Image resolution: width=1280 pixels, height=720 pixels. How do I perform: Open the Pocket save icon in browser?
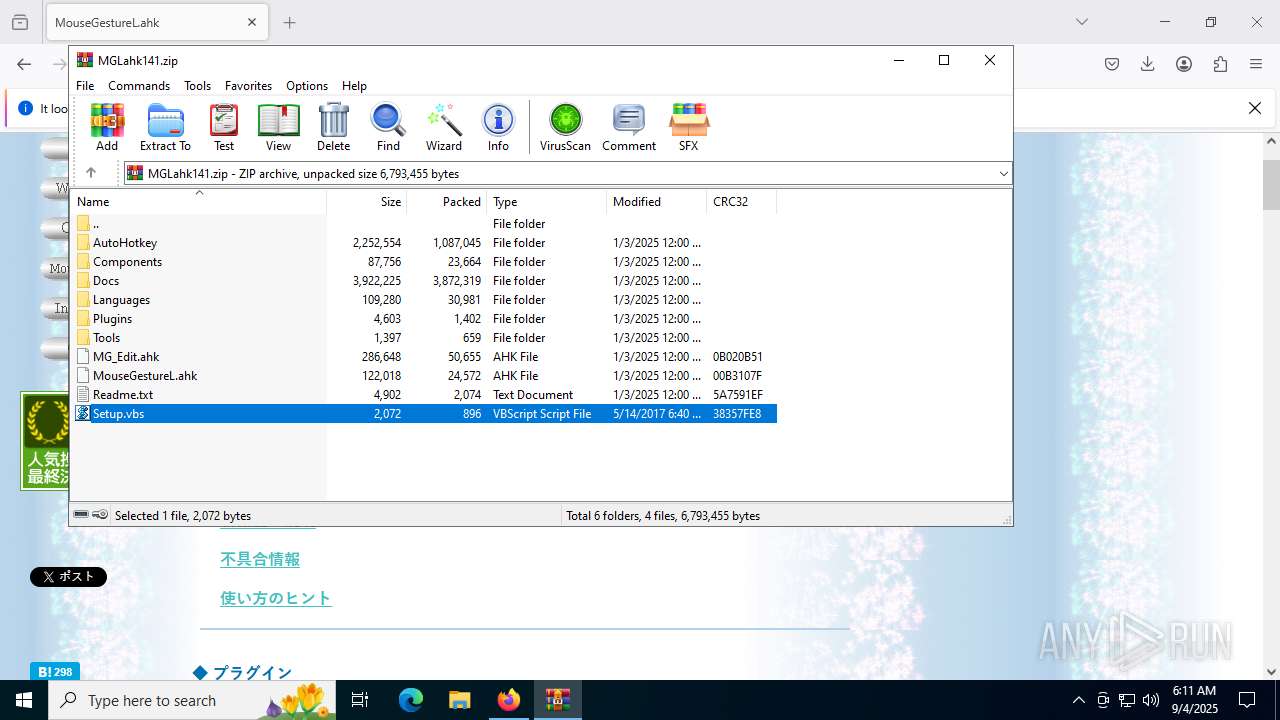[1112, 64]
